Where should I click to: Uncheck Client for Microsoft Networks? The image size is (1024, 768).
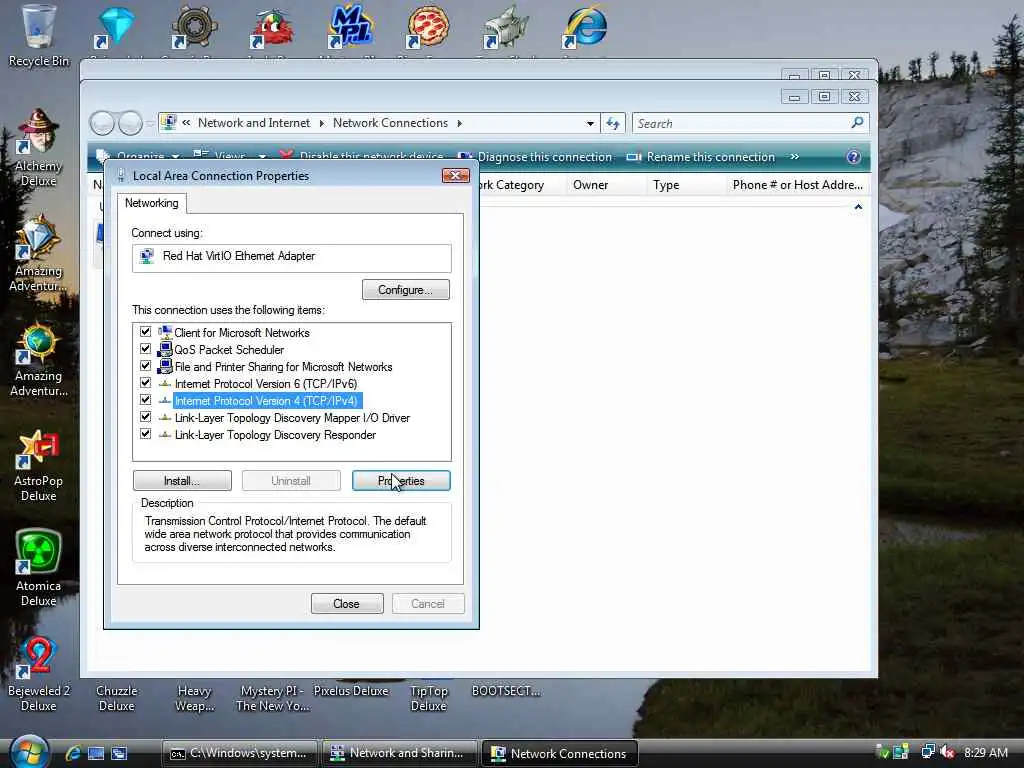coord(145,332)
